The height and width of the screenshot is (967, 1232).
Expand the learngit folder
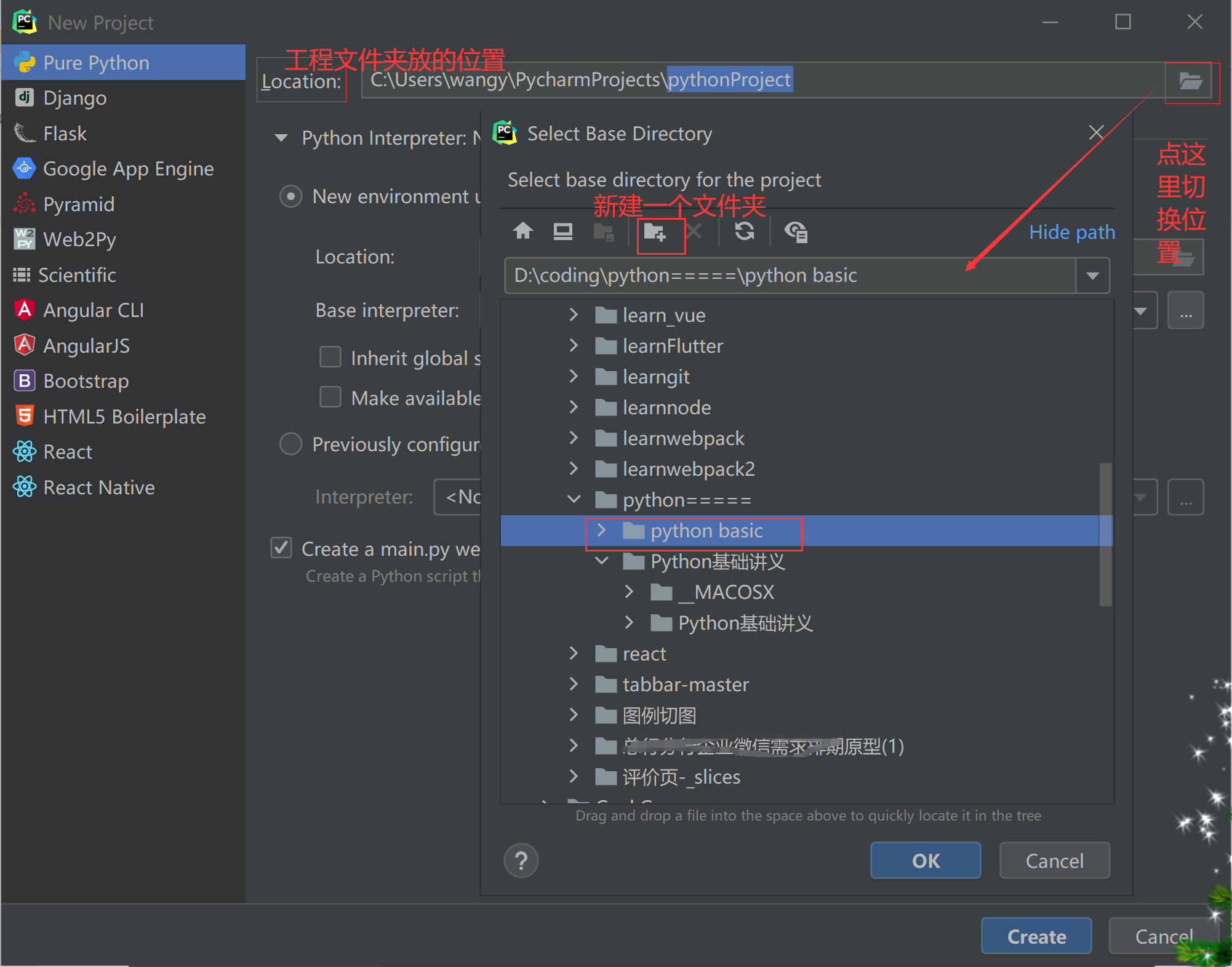574,376
